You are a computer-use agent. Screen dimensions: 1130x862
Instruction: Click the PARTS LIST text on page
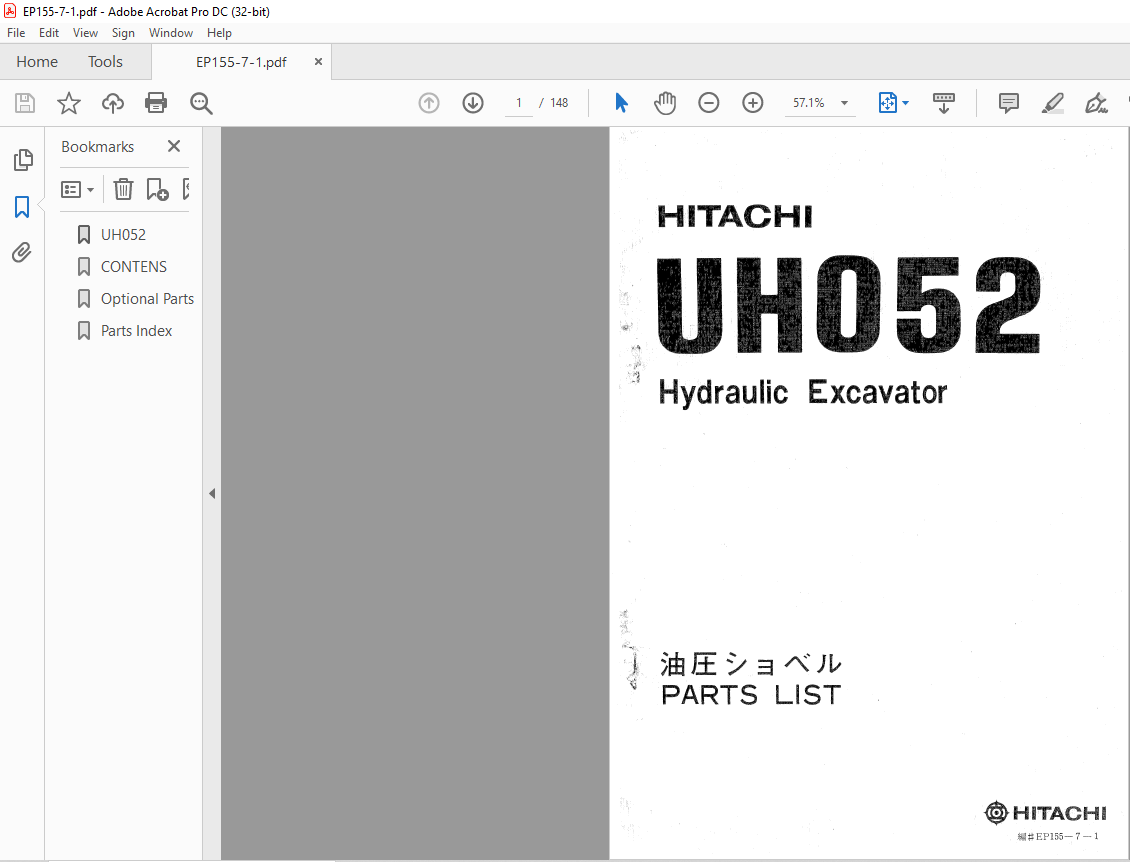point(751,696)
